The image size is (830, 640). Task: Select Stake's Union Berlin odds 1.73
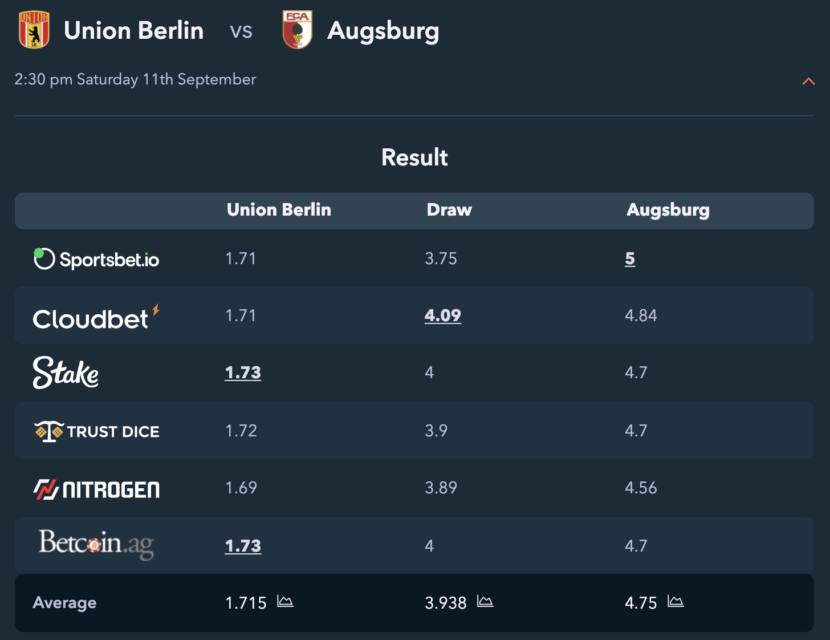243,373
